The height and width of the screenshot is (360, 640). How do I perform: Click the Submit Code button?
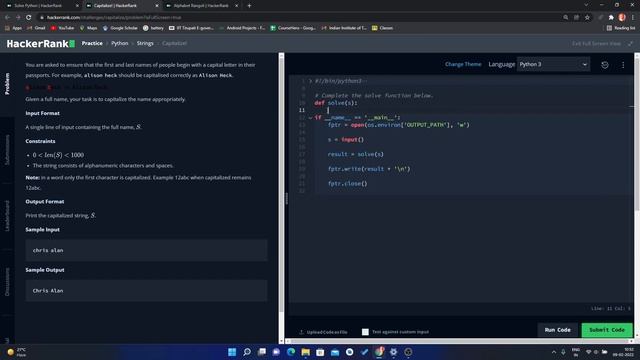(607, 330)
